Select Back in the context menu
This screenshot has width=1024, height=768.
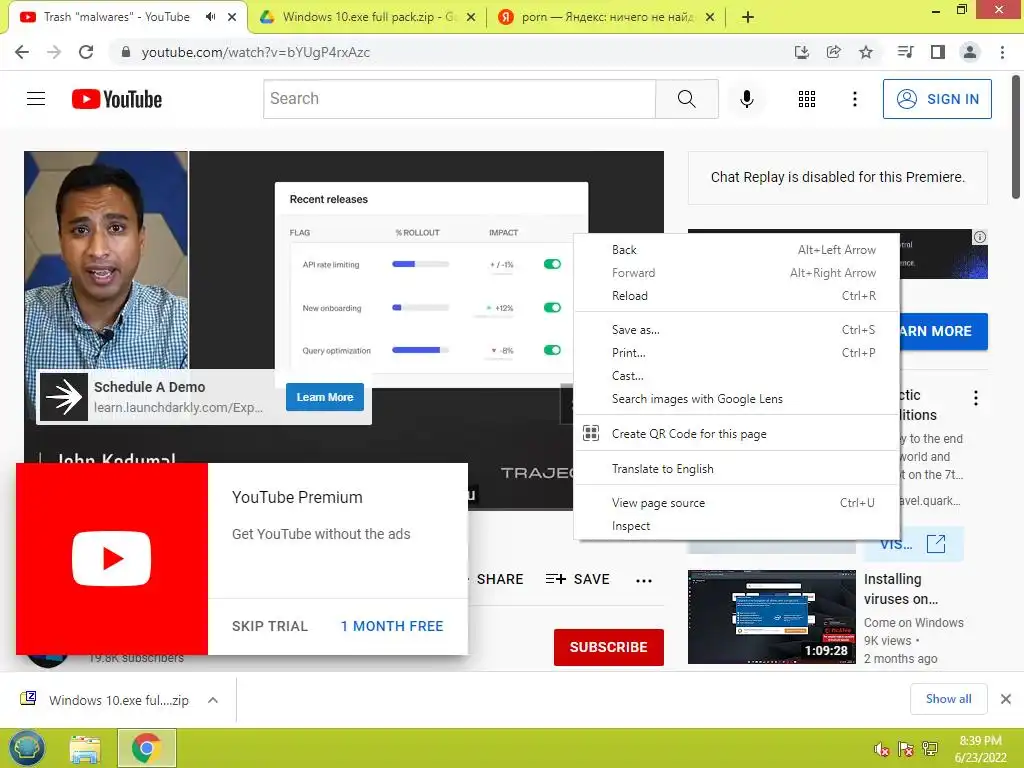(x=737, y=249)
